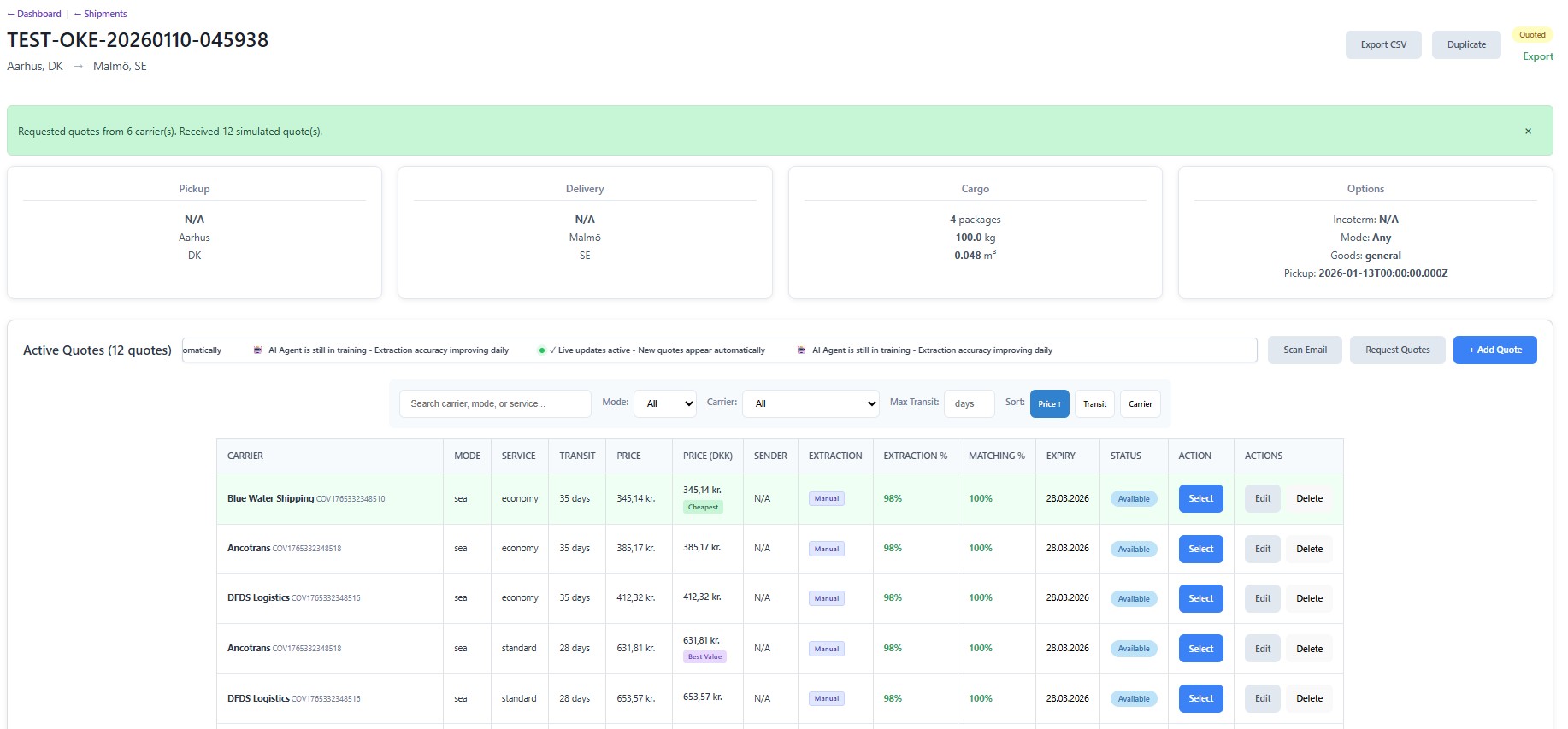Image resolution: width=1568 pixels, height=729 pixels.
Task: Select the Ancotrans standard 631,81 kr. quote
Action: tap(1200, 649)
